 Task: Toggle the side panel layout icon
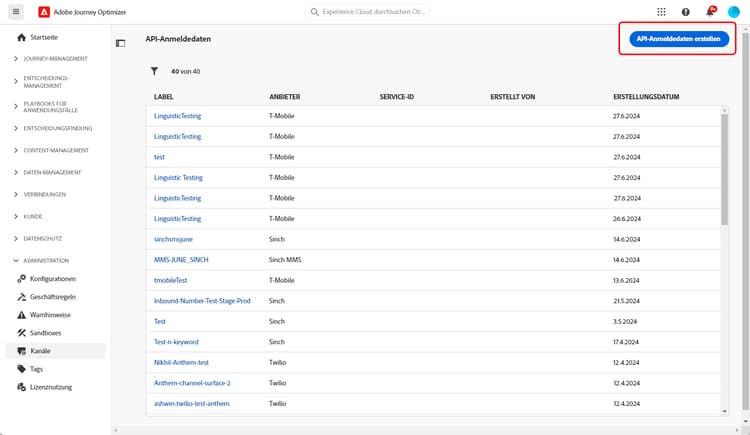point(121,43)
